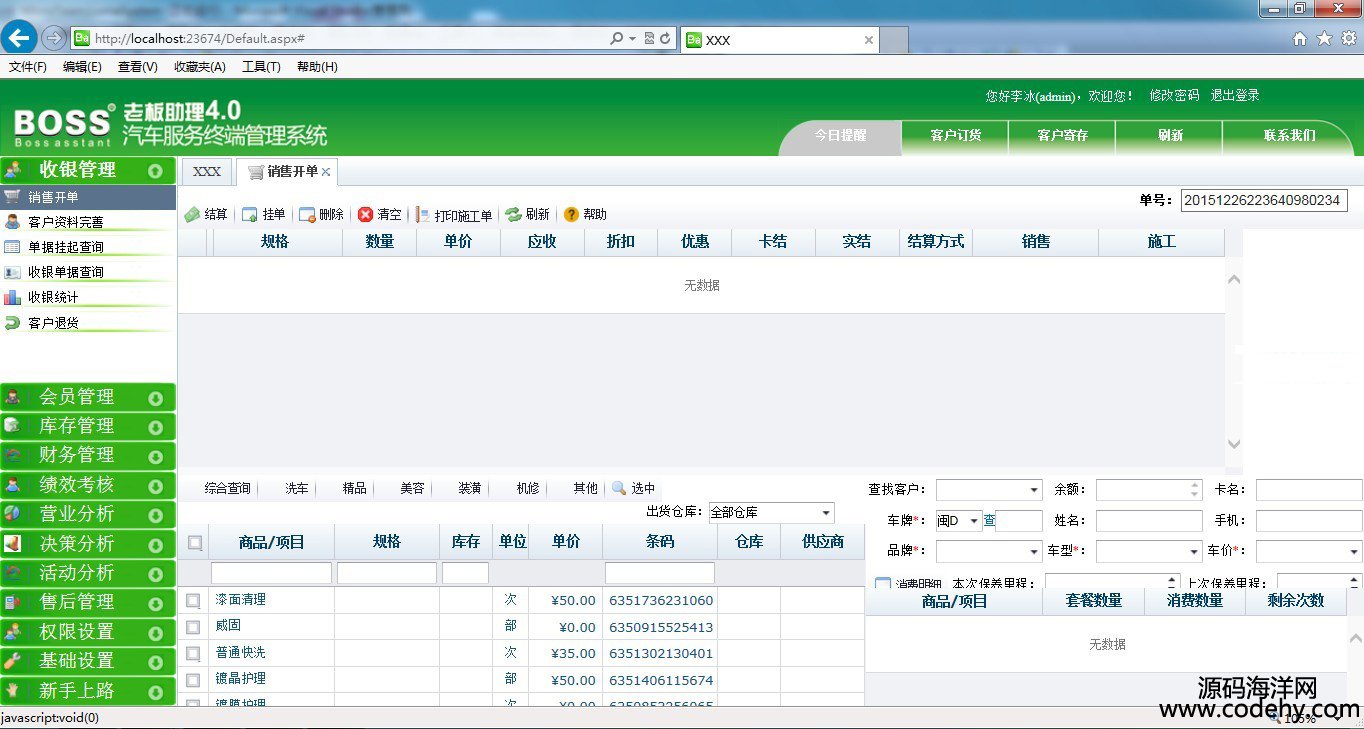This screenshot has height=729, width=1364.
Task: Click the green 刷新 refresh toolbar icon
Action: (513, 214)
